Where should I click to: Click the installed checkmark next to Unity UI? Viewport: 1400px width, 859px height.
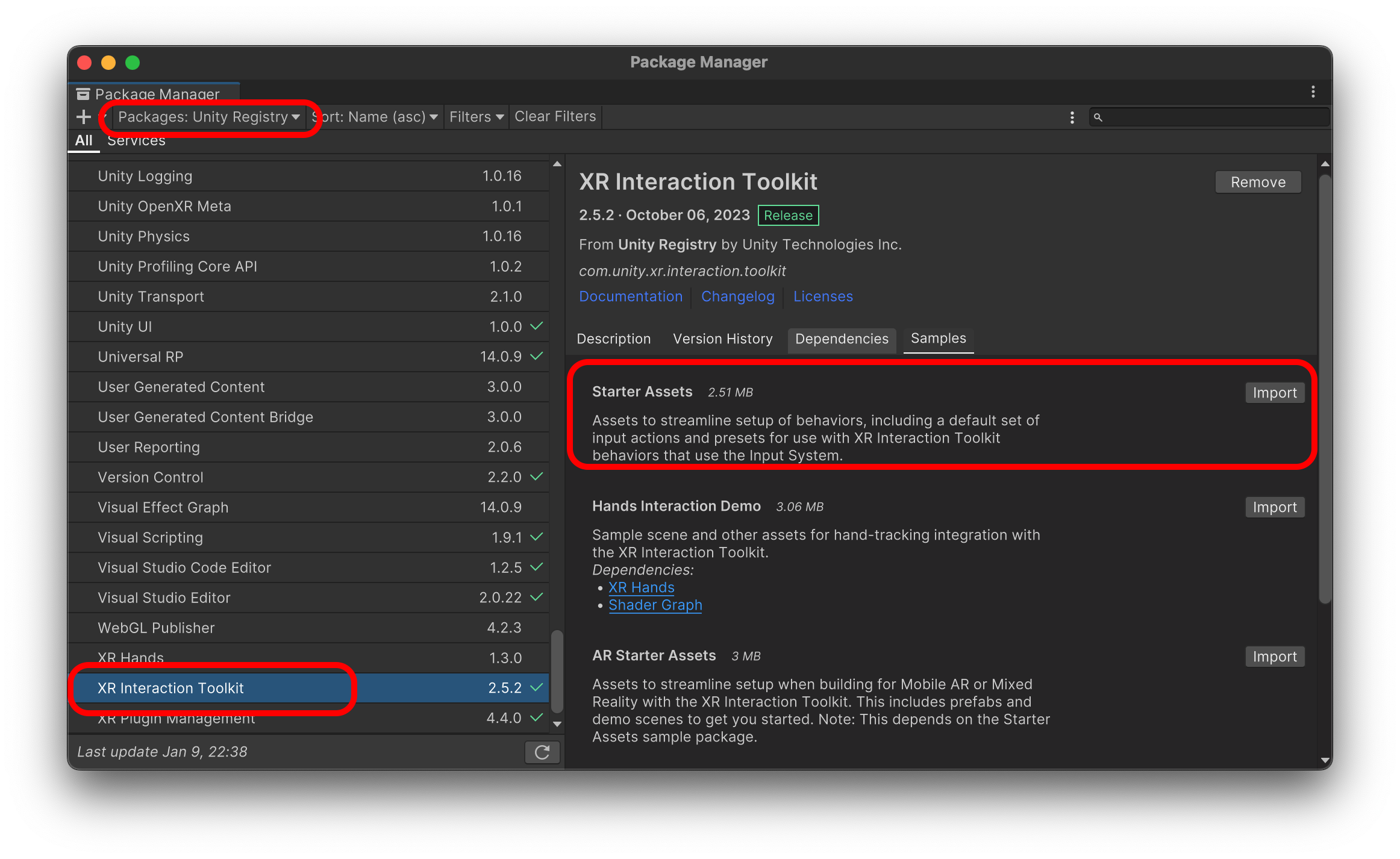(x=536, y=326)
